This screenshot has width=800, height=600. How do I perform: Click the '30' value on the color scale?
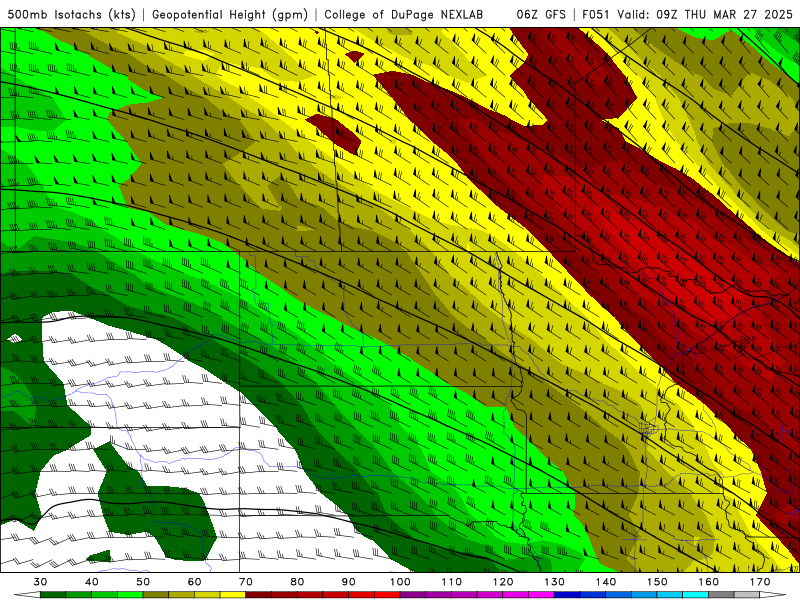(40, 582)
